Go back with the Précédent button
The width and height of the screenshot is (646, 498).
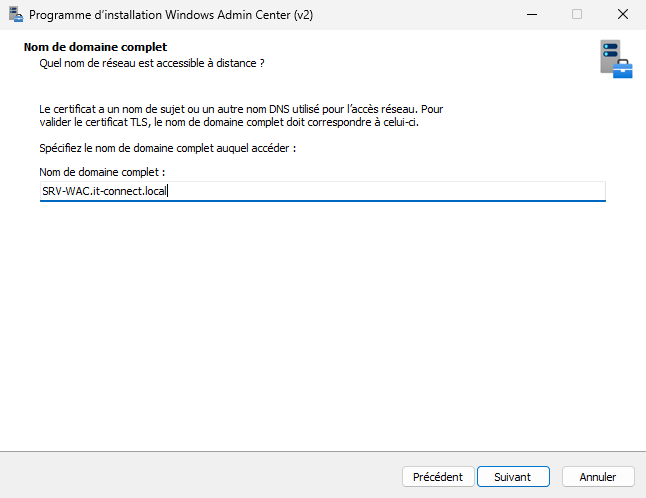(x=437, y=477)
